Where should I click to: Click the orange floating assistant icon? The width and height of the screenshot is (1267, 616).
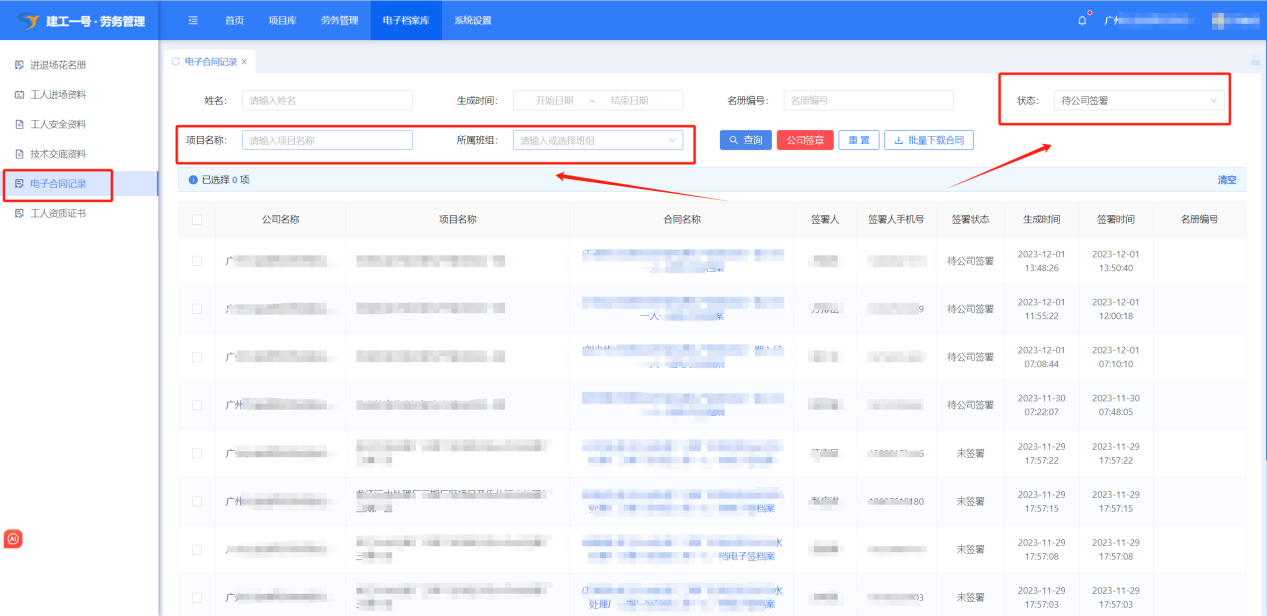[13, 539]
